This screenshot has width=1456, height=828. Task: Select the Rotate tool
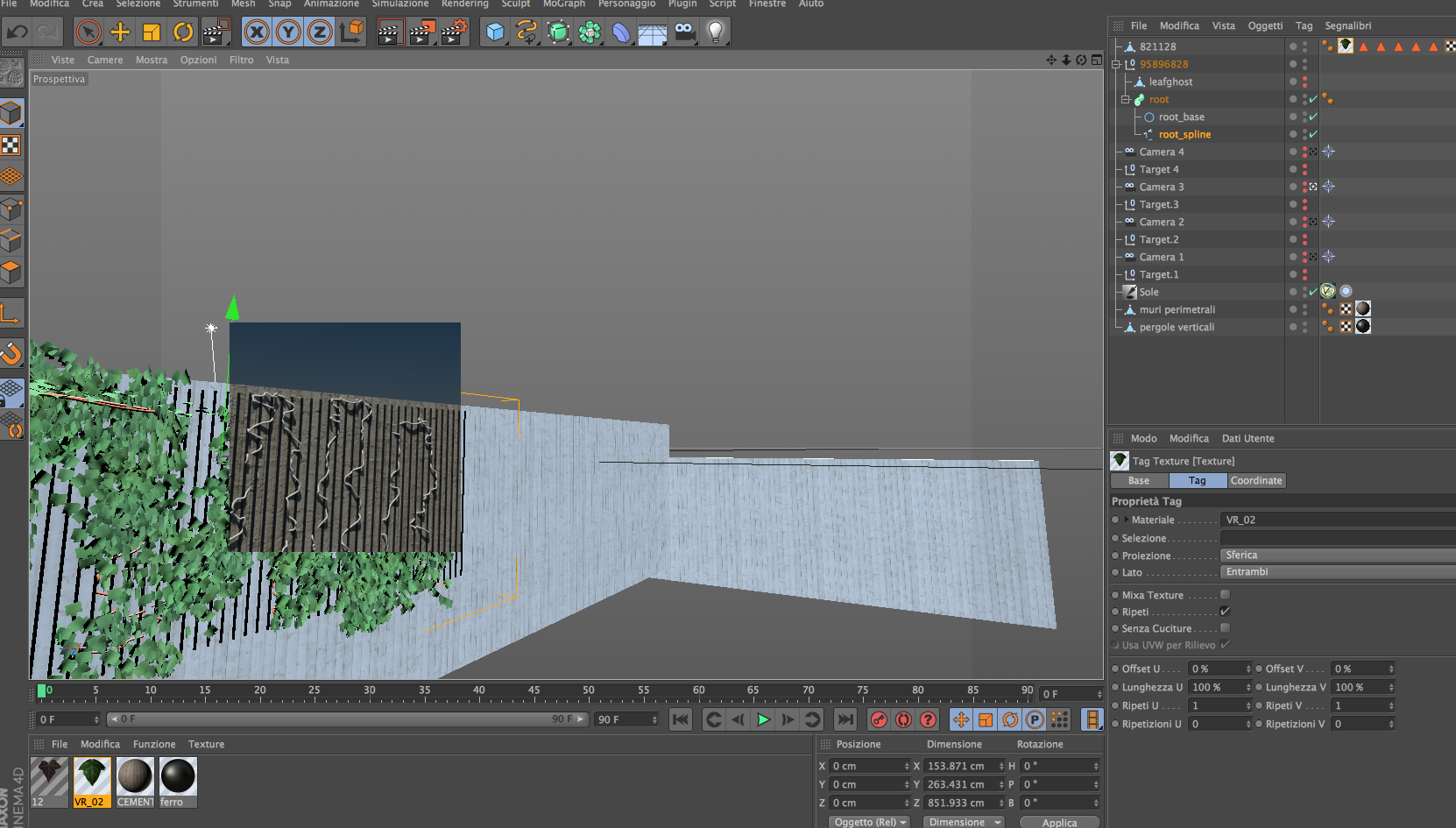click(183, 32)
